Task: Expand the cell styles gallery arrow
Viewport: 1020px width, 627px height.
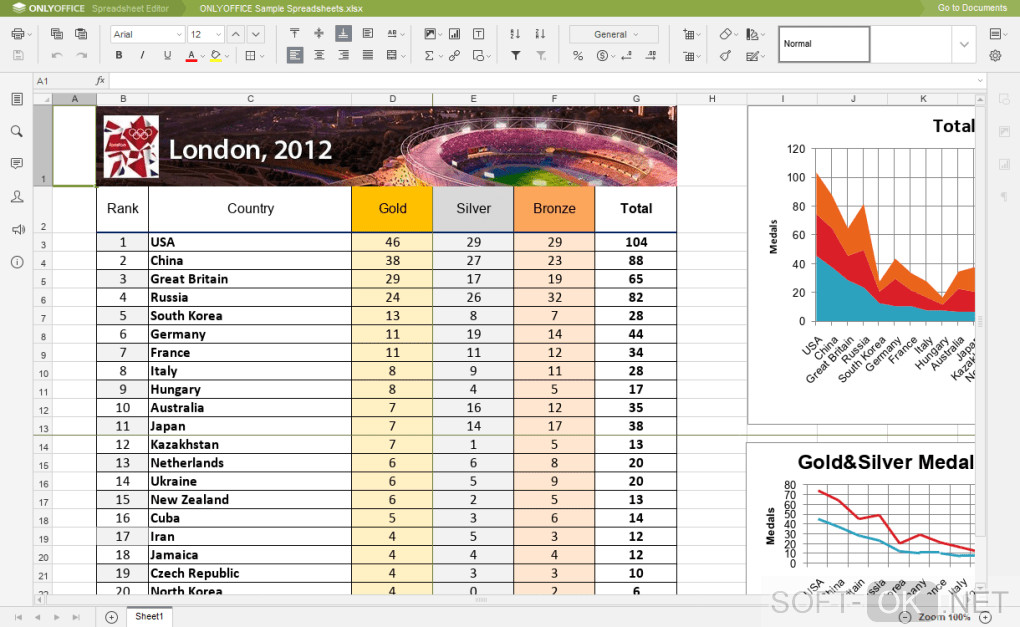Action: [x=964, y=44]
